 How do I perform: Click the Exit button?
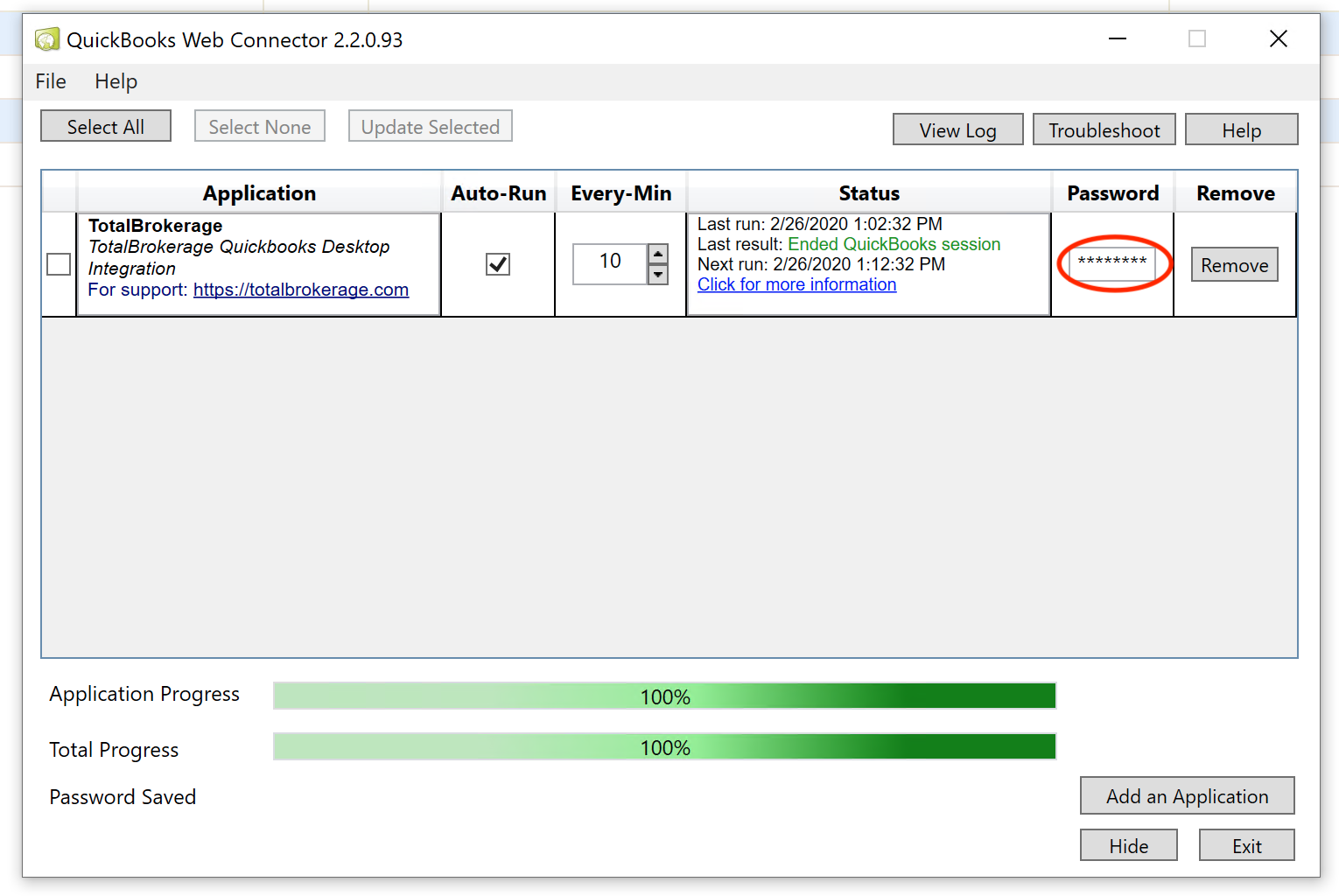(1247, 845)
